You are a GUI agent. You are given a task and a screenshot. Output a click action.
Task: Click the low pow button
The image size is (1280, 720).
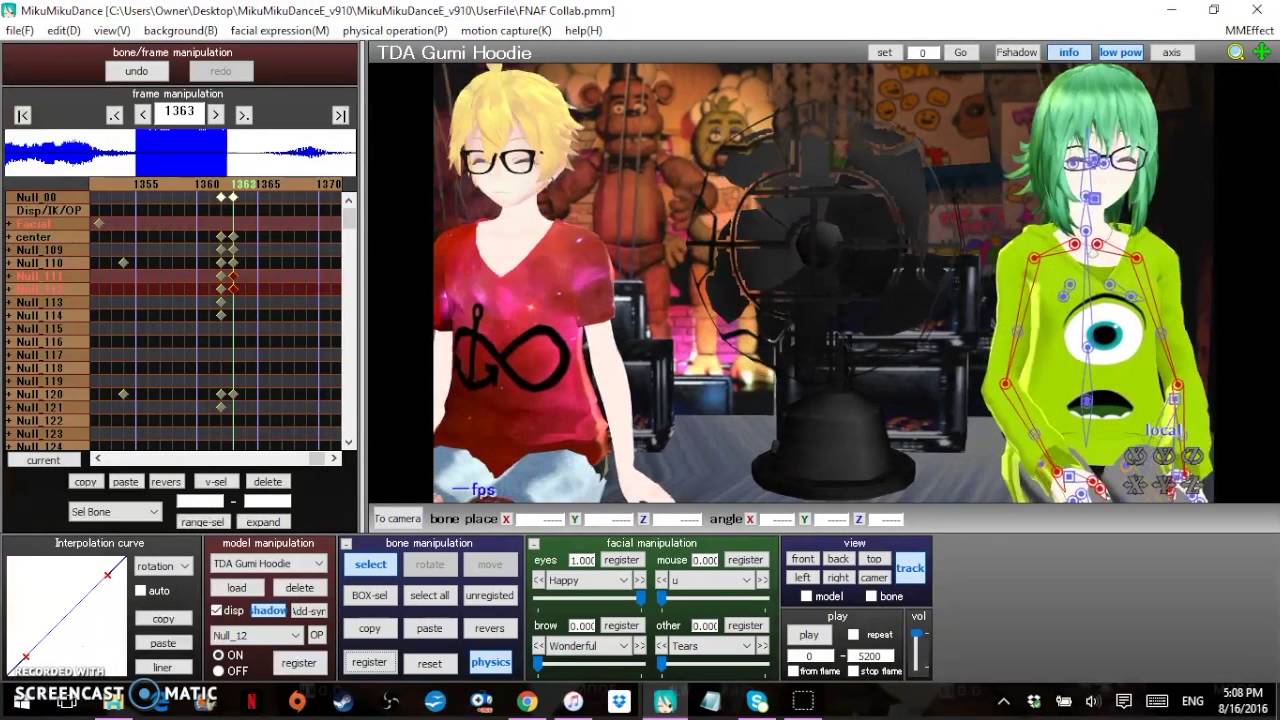pos(1121,53)
